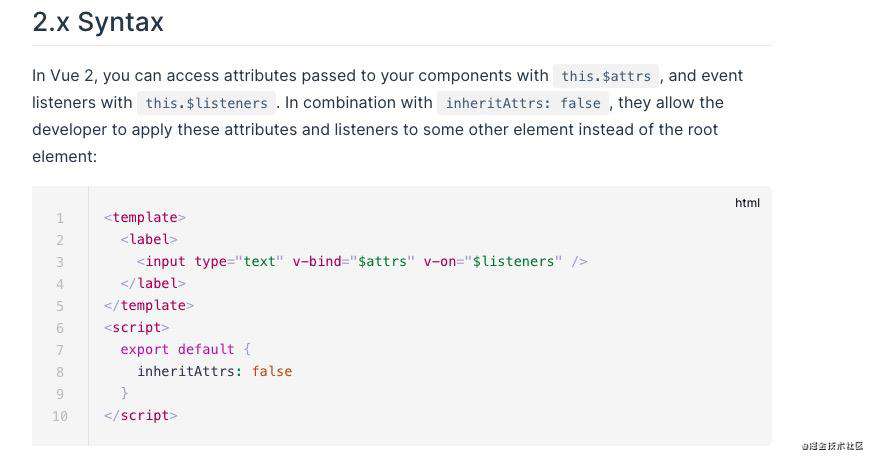This screenshot has width=873, height=459.
Task: Click the v-bind="$attrs" attribute
Action: (354, 261)
